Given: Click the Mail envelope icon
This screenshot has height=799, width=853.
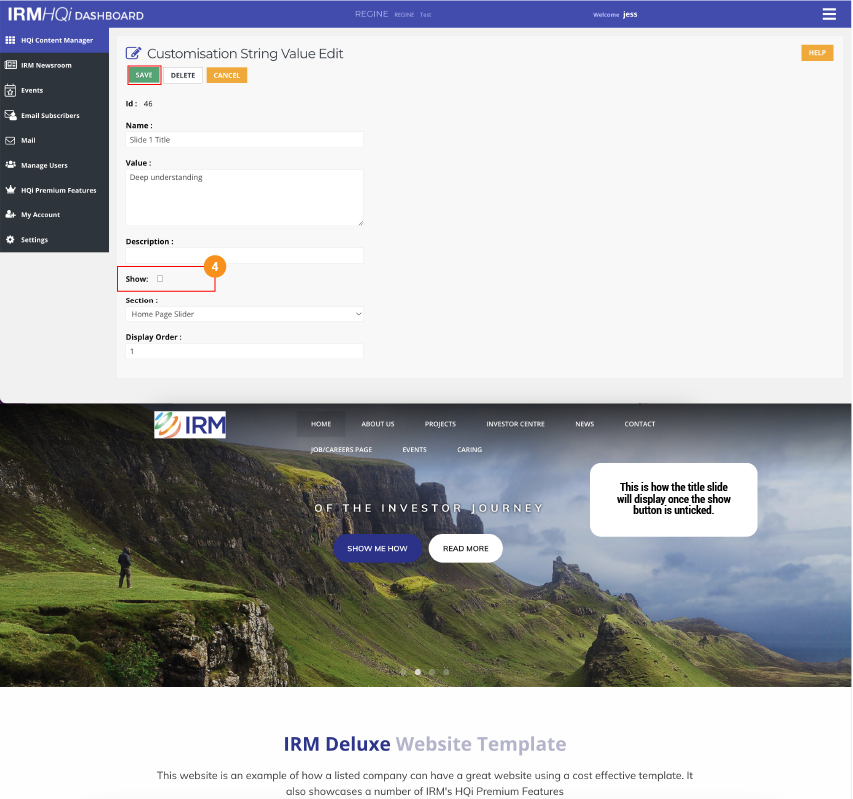Looking at the screenshot, I should pyautogui.click(x=10, y=140).
